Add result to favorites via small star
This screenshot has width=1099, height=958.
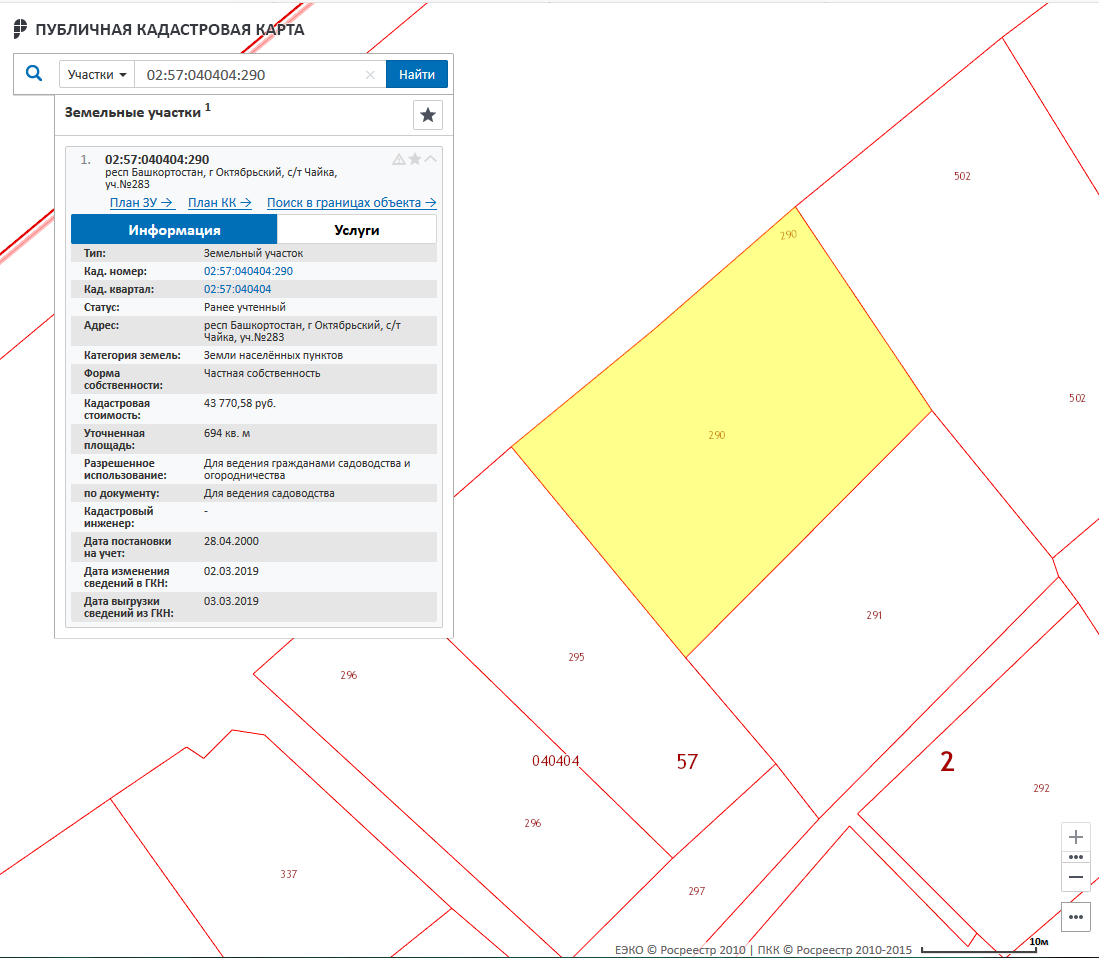point(414,159)
